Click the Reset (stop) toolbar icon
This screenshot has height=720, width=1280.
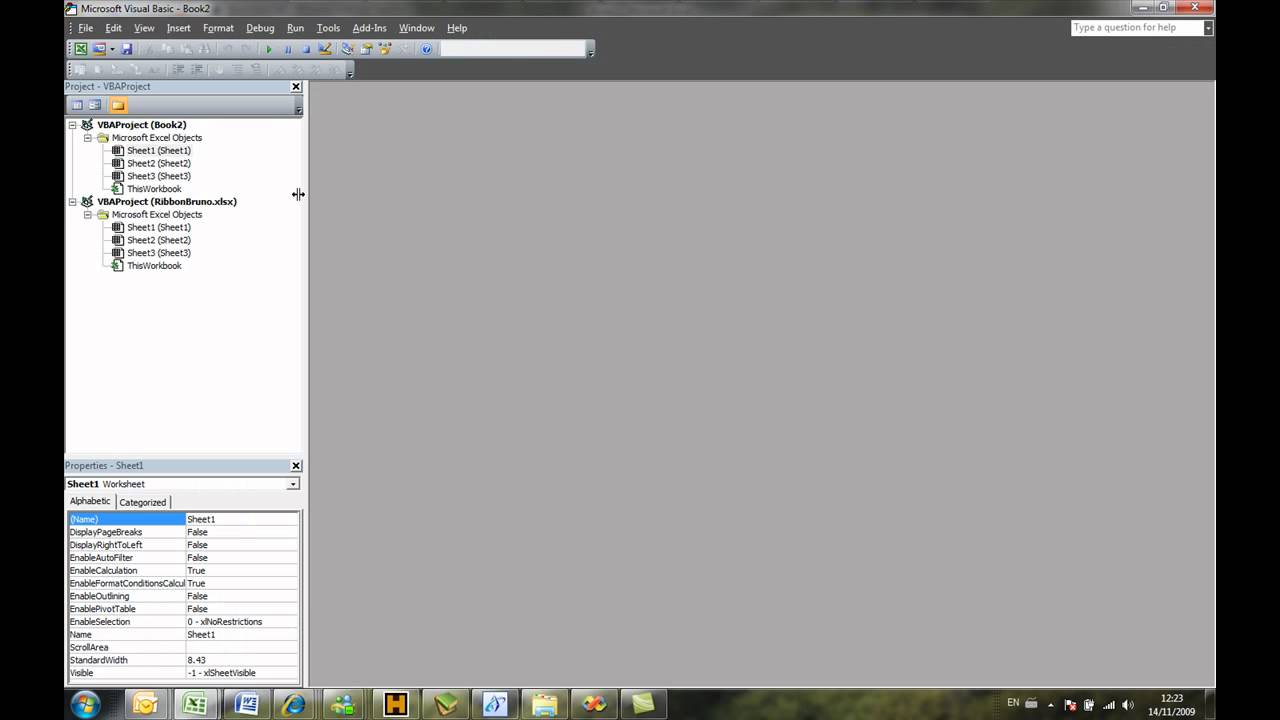coord(306,49)
